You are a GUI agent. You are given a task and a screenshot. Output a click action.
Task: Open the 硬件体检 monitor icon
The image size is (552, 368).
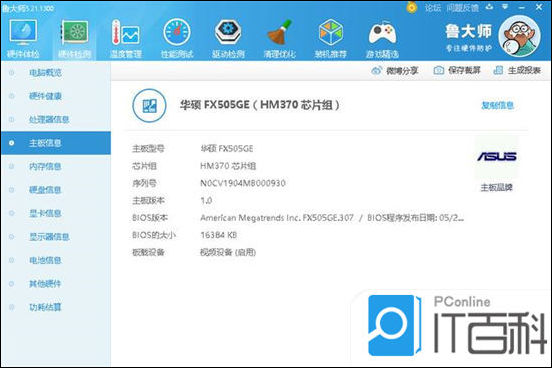(x=23, y=32)
